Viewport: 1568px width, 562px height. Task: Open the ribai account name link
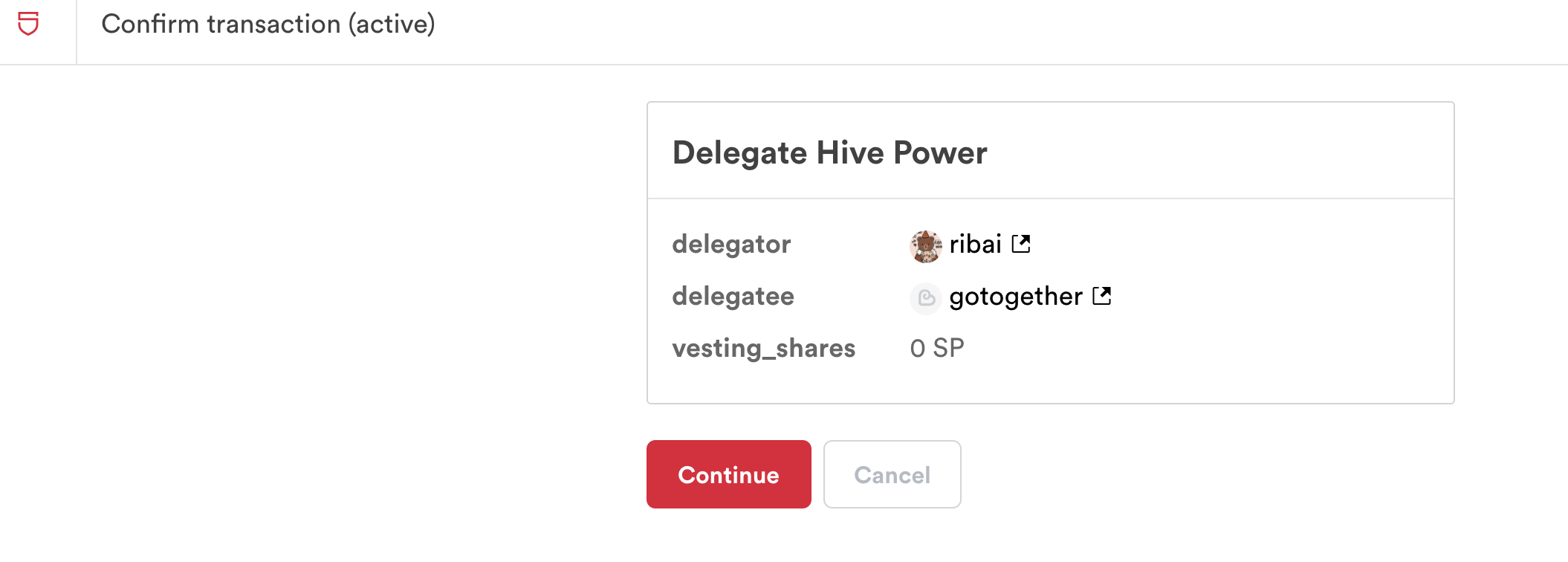tap(975, 245)
